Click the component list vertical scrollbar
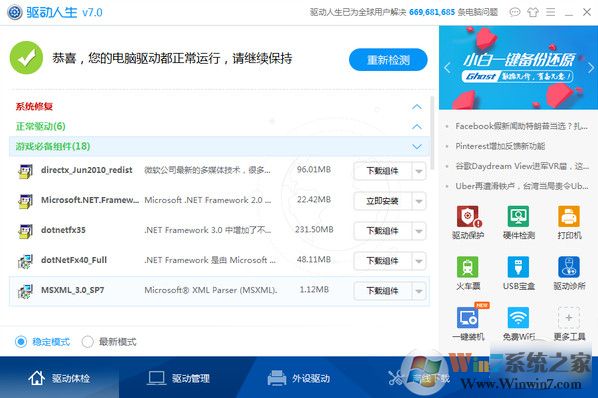Viewport: 598px width, 398px height. 432,133
